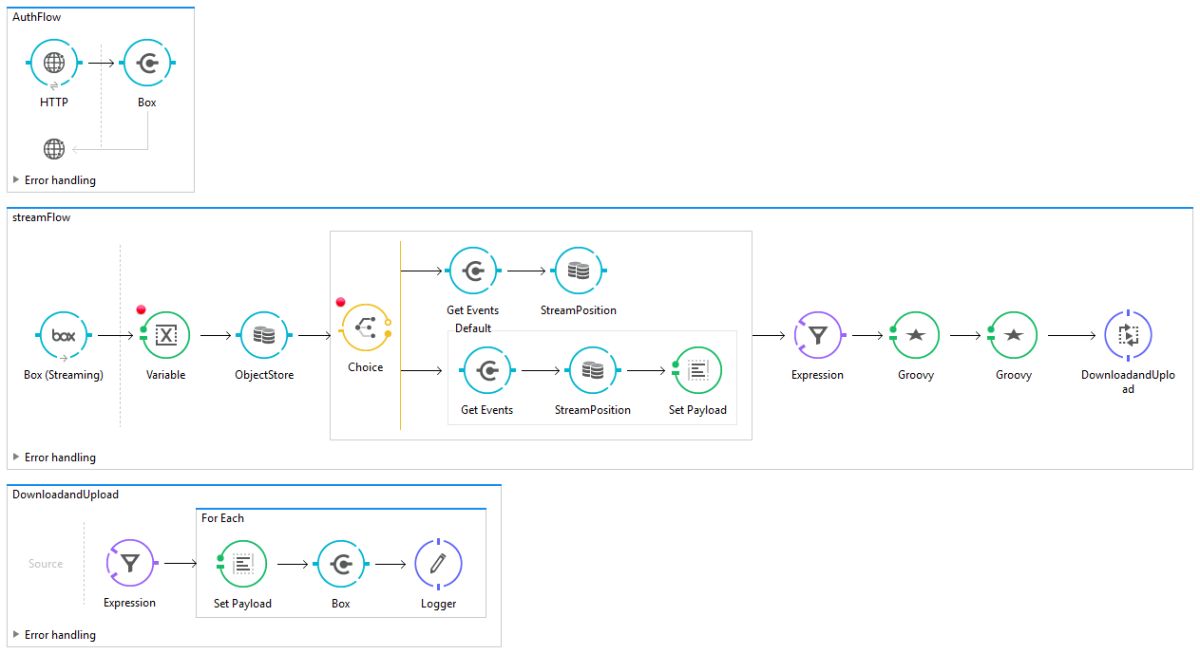Click the ObjectStore label text
Viewport: 1200px width, 654px height.
click(x=264, y=375)
